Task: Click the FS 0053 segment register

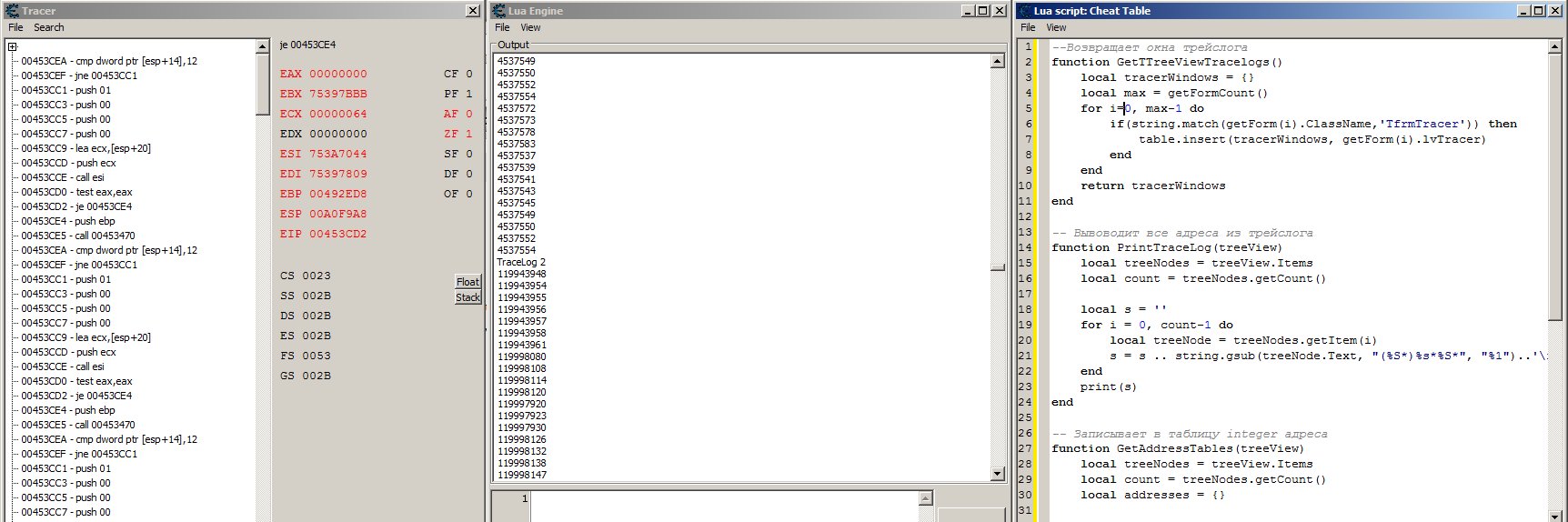Action: [306, 356]
